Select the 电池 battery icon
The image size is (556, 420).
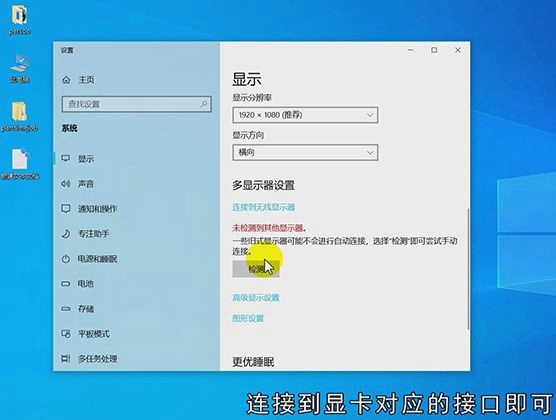click(x=66, y=284)
